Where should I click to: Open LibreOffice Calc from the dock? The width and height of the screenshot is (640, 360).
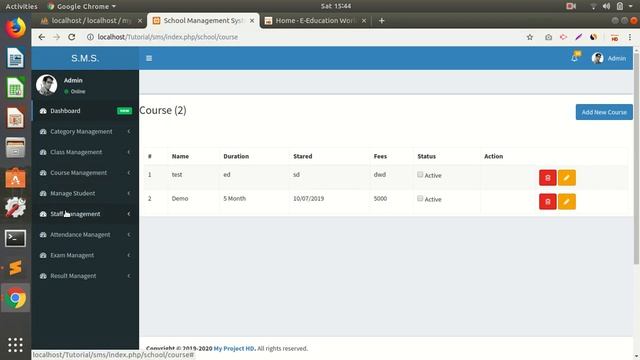click(x=16, y=88)
